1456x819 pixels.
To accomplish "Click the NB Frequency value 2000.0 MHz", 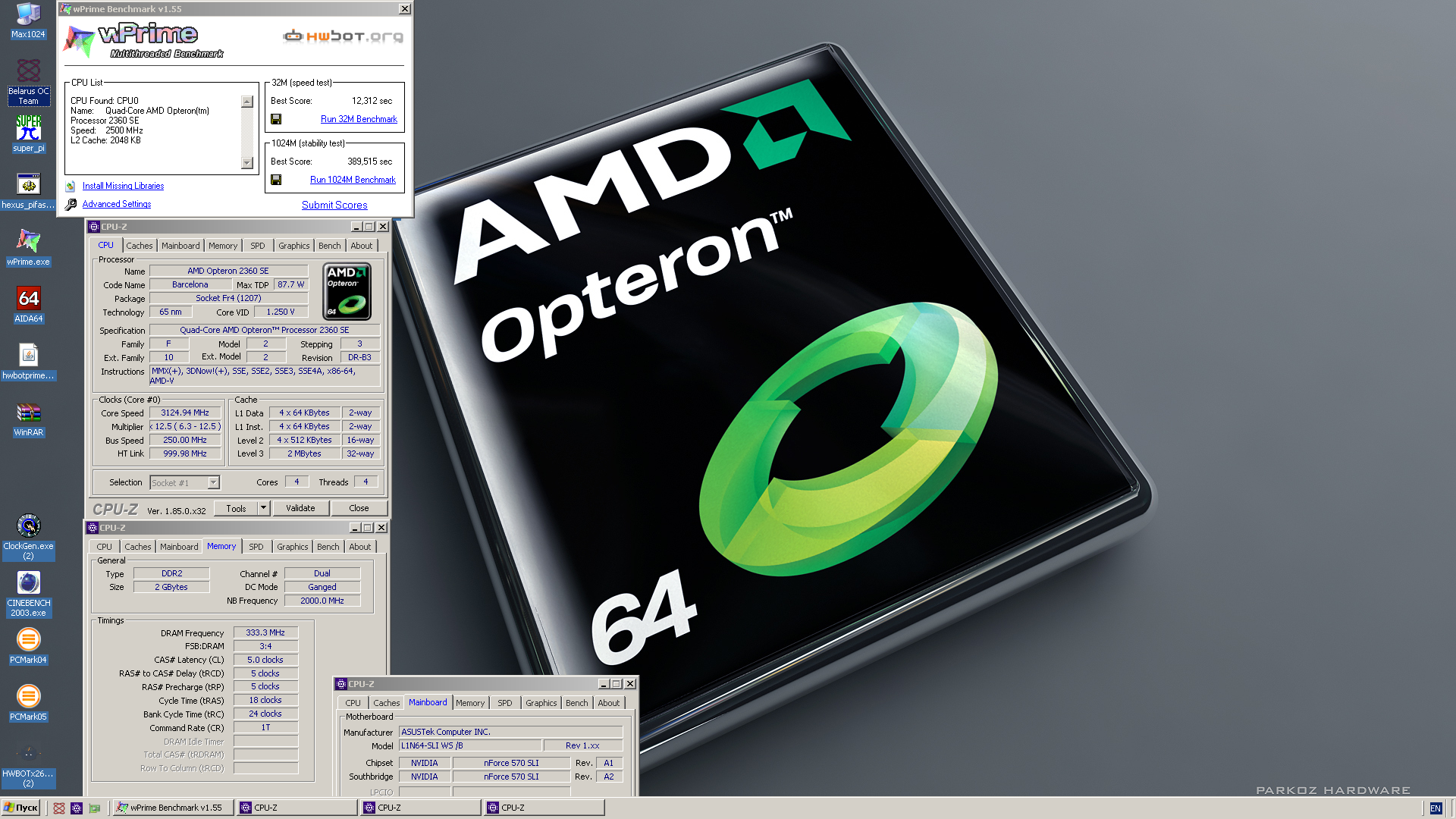I will point(322,601).
